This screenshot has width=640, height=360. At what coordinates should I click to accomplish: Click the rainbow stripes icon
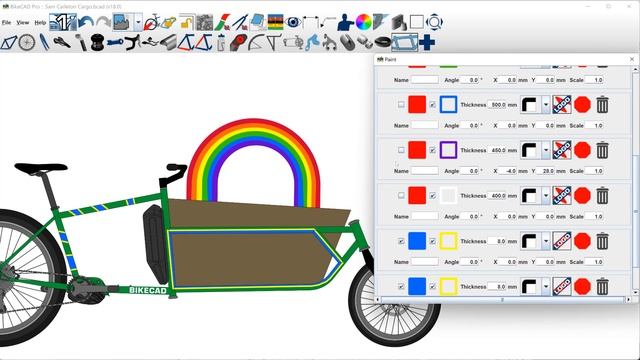pyautogui.click(x=276, y=22)
